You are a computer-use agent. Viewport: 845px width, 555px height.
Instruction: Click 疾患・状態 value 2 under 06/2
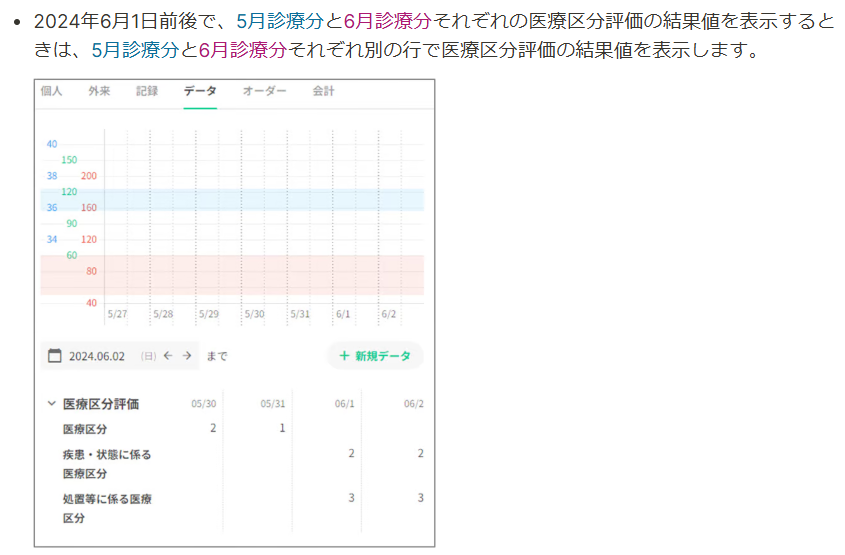420,453
